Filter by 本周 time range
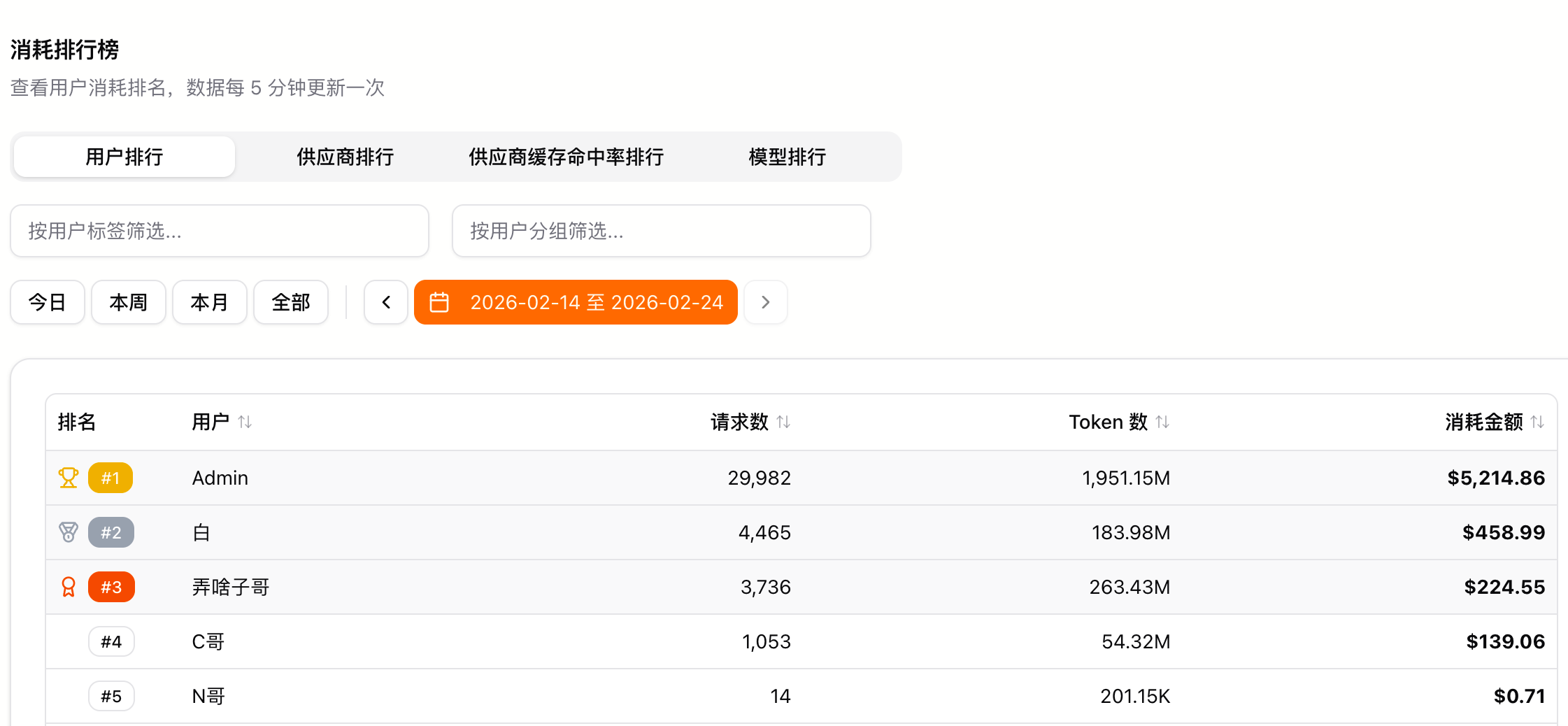Screen dimensions: 1568x726 [129, 302]
